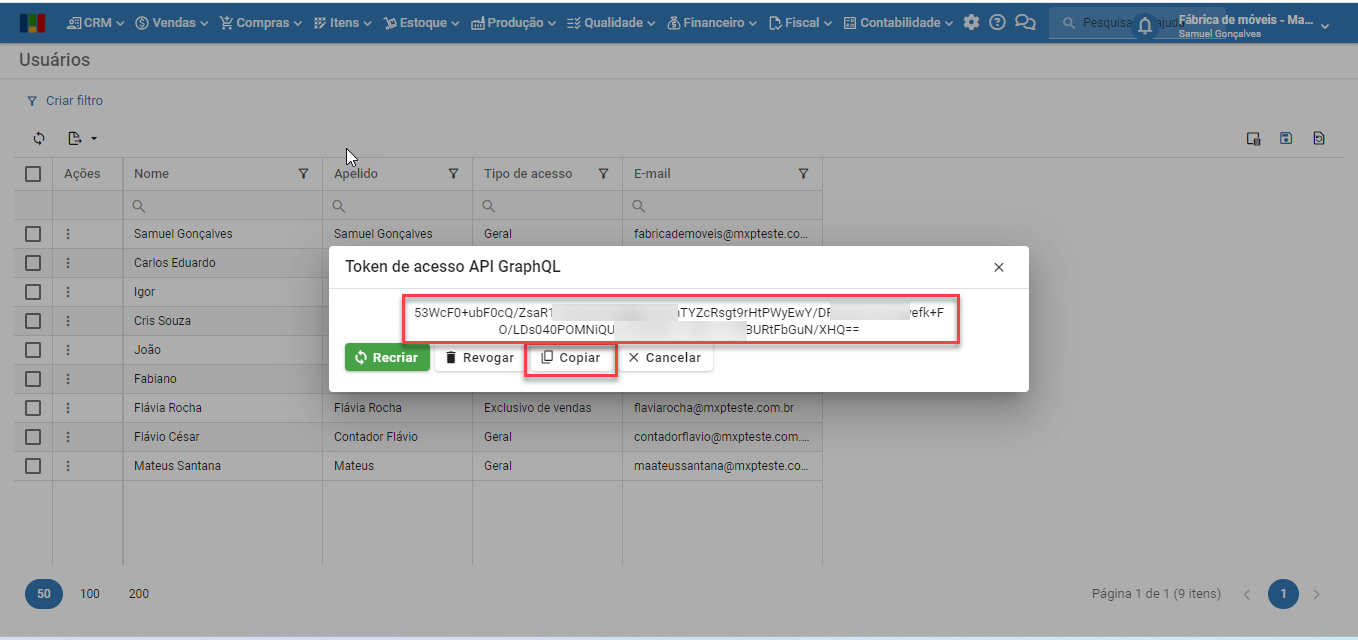This screenshot has height=640, width=1358.
Task: Set page size to 100
Action: (90, 594)
